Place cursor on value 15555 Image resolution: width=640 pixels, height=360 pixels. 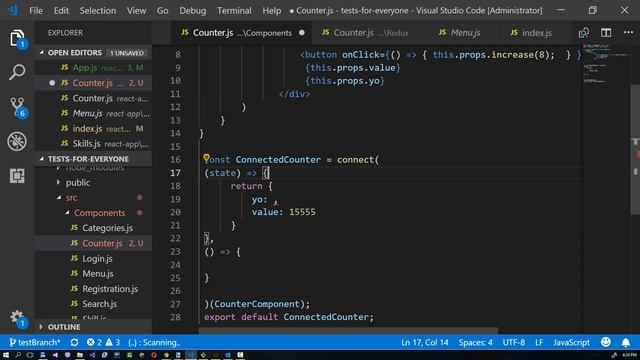tap(302, 212)
